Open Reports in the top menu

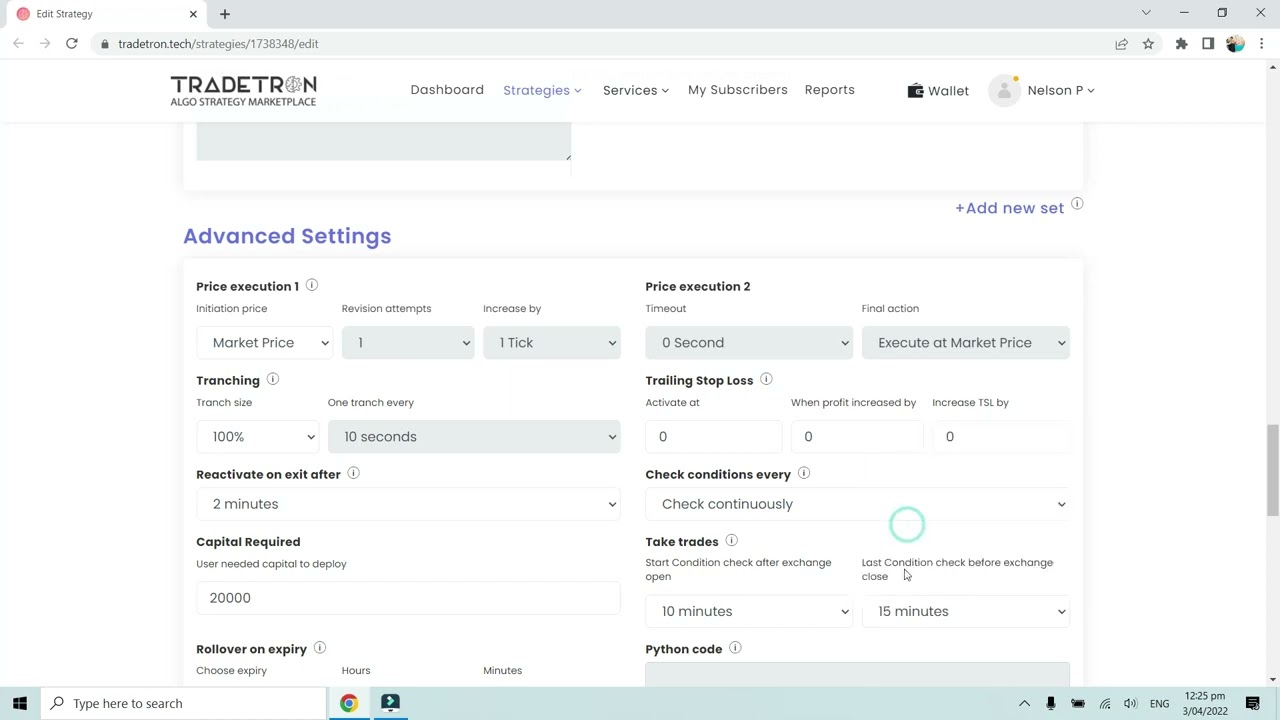point(830,90)
